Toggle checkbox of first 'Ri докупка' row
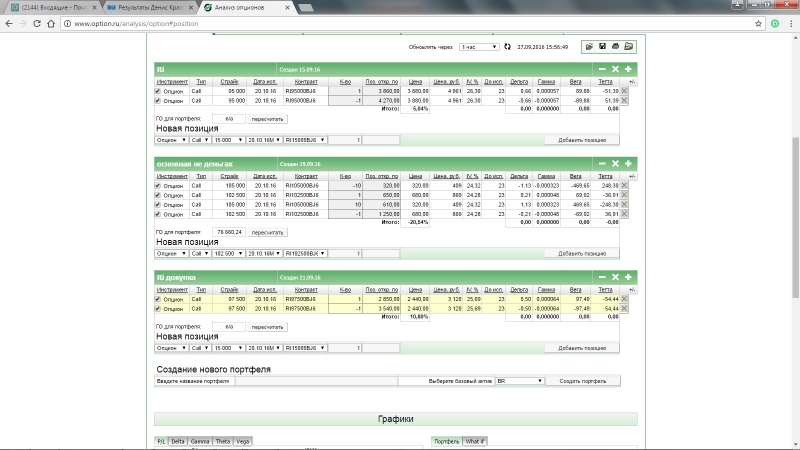This screenshot has width=800, height=450. click(x=158, y=299)
